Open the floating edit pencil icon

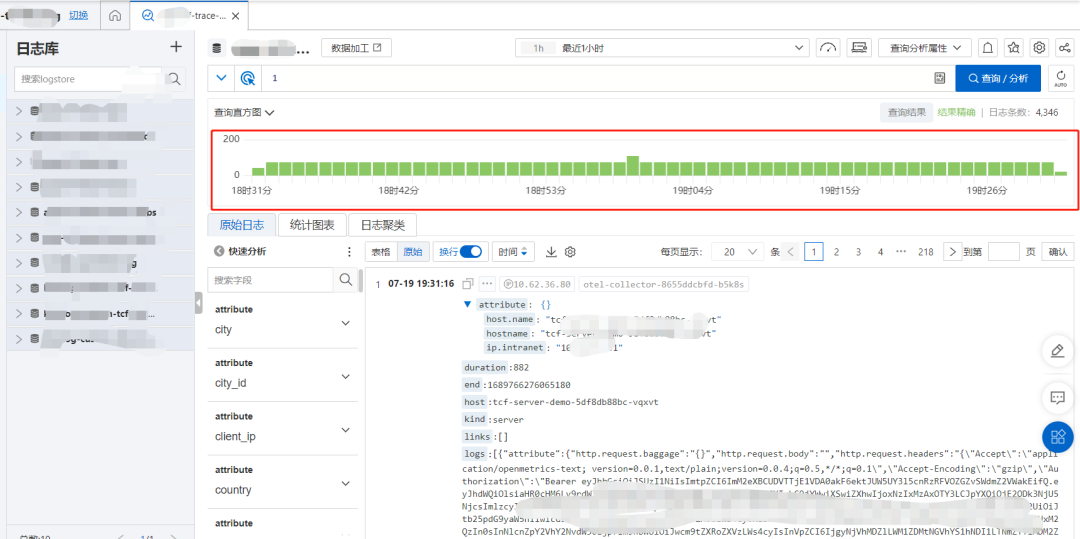tap(1057, 351)
